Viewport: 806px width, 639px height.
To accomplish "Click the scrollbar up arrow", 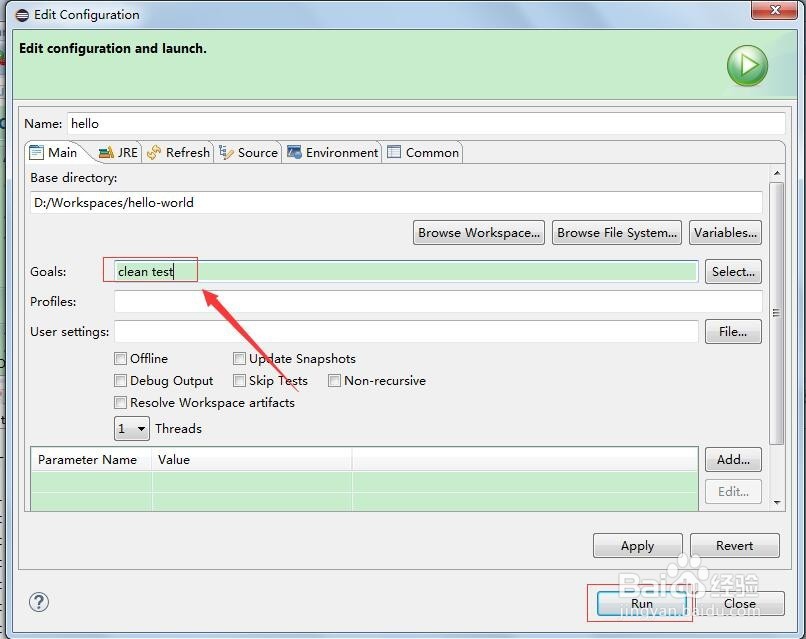I will [x=777, y=173].
